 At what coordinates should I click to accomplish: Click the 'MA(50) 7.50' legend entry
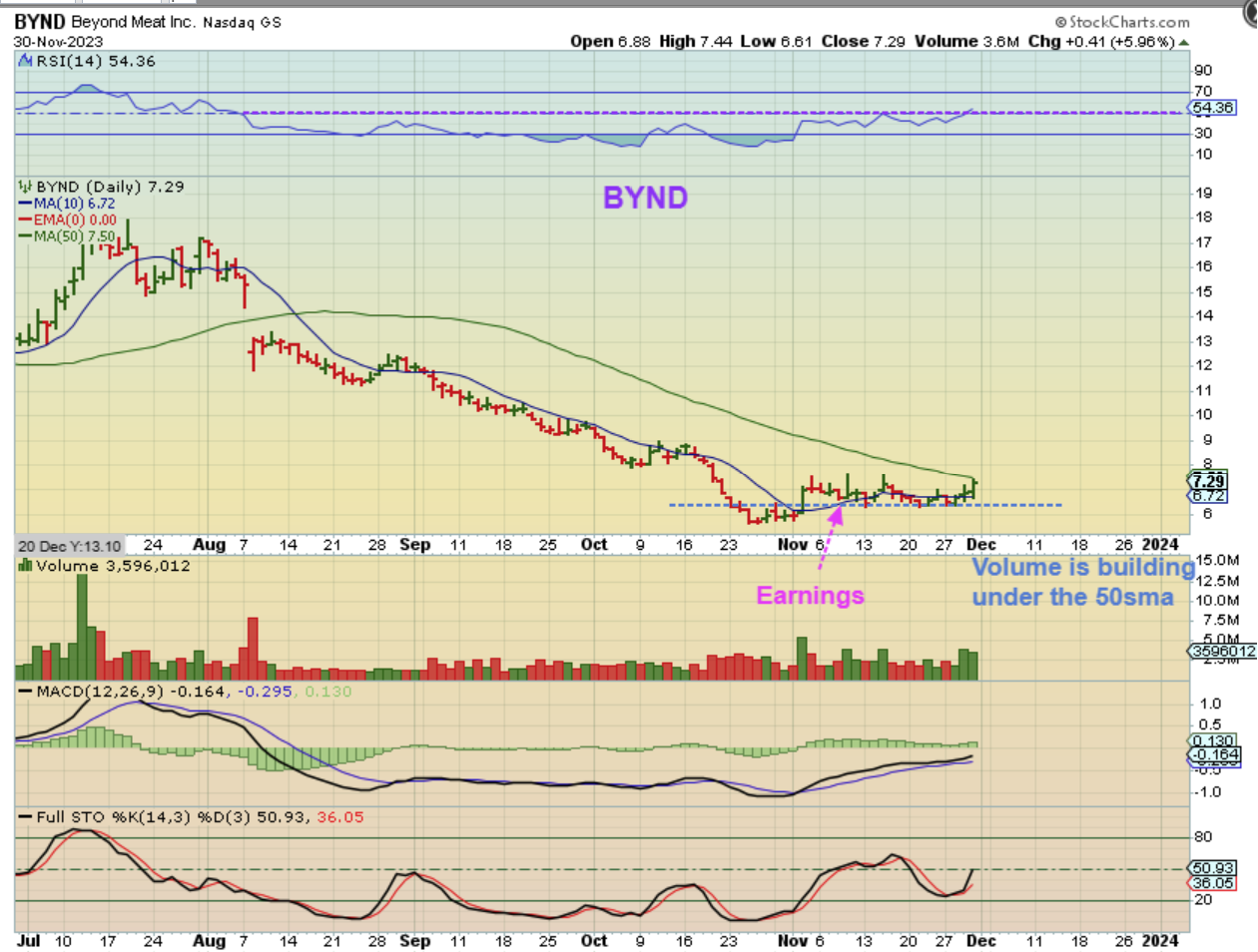pyautogui.click(x=75, y=237)
